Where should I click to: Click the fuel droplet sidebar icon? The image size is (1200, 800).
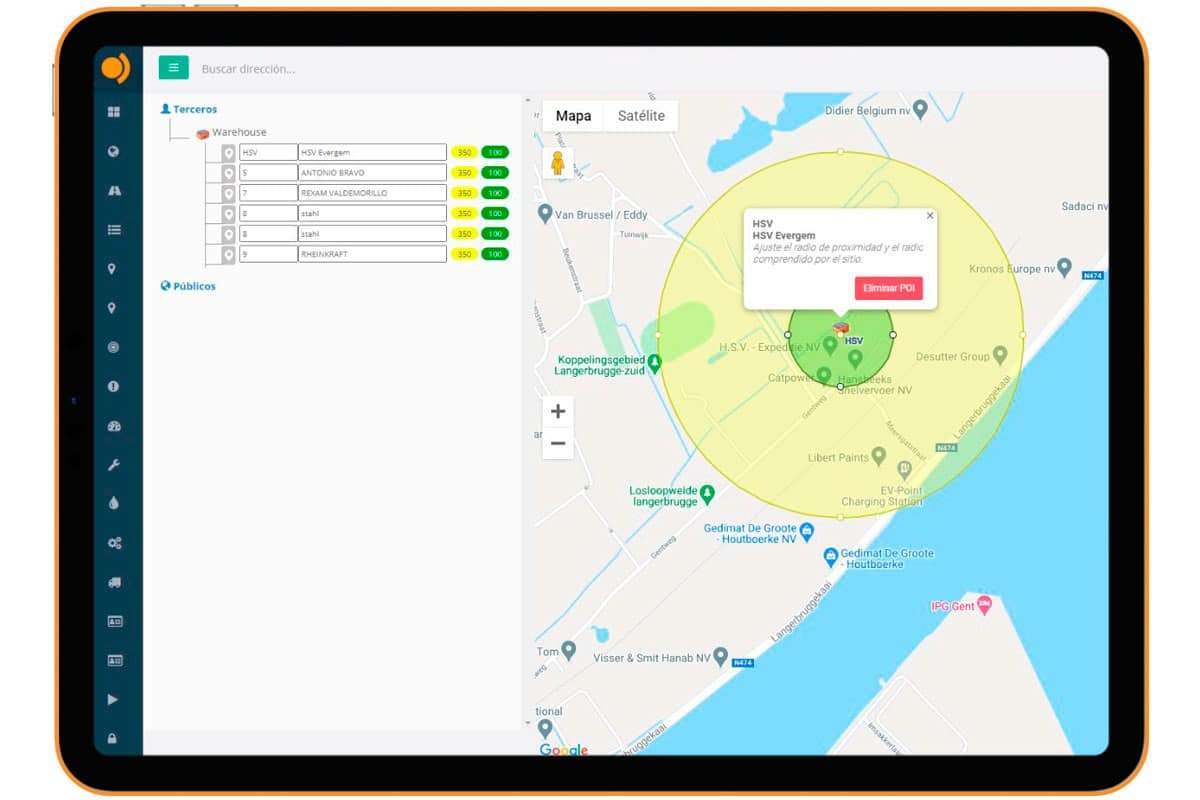(x=113, y=504)
